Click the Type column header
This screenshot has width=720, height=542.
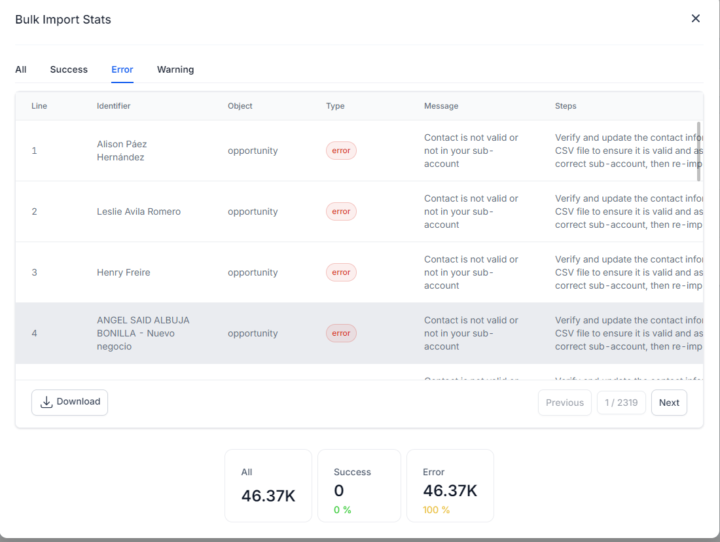(335, 106)
